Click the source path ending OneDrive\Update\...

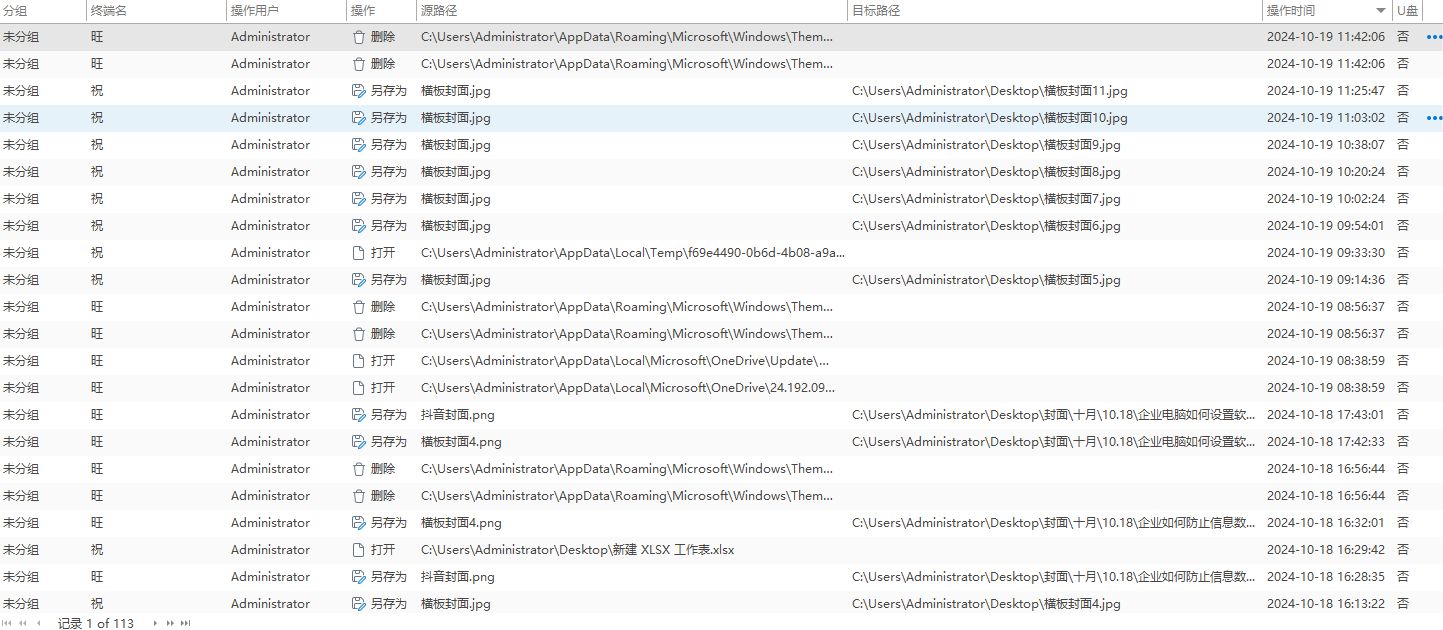(x=625, y=361)
